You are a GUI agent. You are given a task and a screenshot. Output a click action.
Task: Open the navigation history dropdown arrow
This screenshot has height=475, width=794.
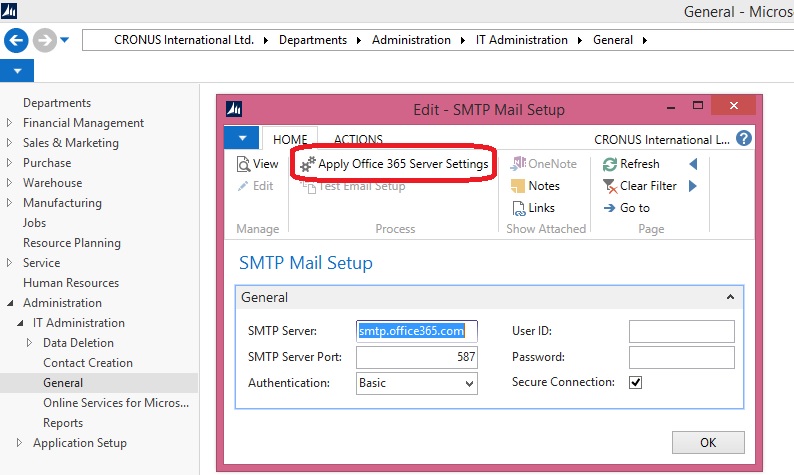(64, 39)
